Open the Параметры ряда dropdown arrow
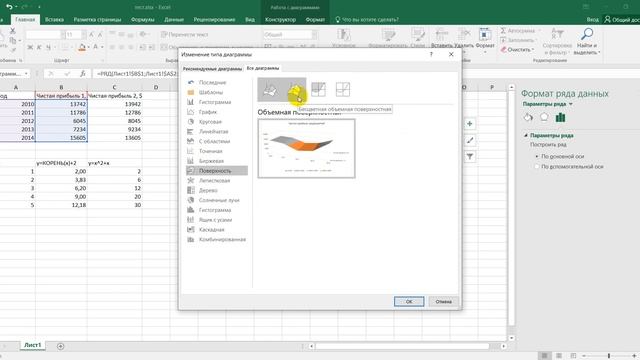The width and height of the screenshot is (640, 360). (x=571, y=104)
